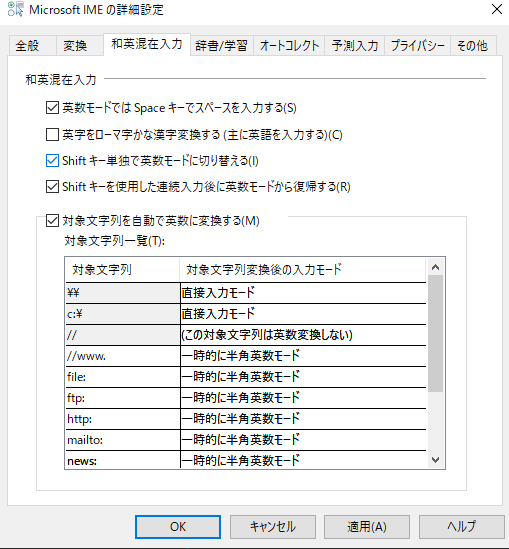The image size is (509, 549).
Task: Click the list scrollbar down arrow
Action: click(435, 460)
